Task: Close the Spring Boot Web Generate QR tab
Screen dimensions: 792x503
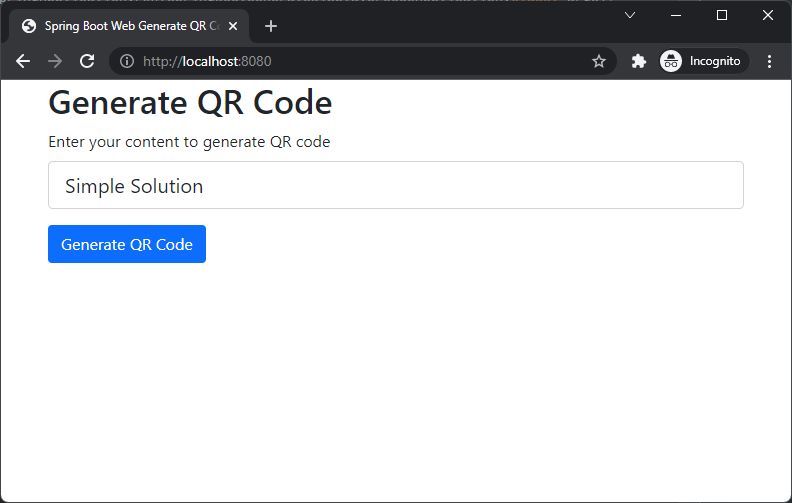Action: pyautogui.click(x=233, y=26)
